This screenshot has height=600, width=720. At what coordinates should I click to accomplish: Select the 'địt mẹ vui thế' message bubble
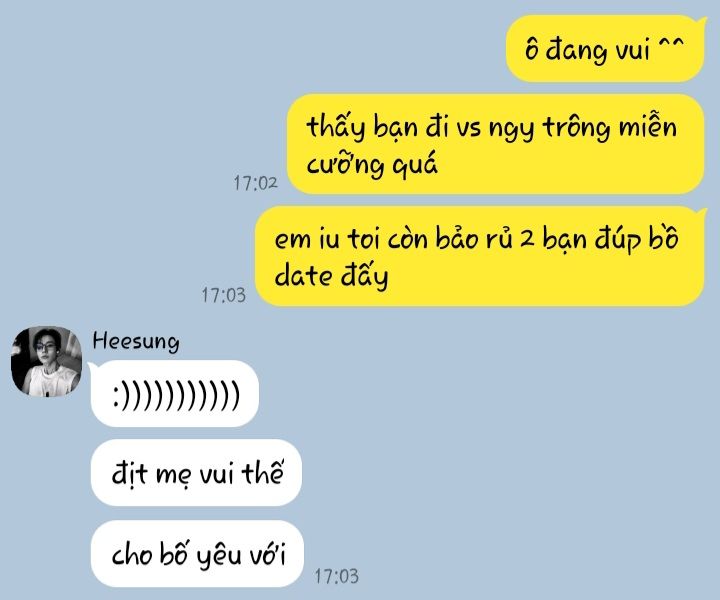click(x=197, y=473)
